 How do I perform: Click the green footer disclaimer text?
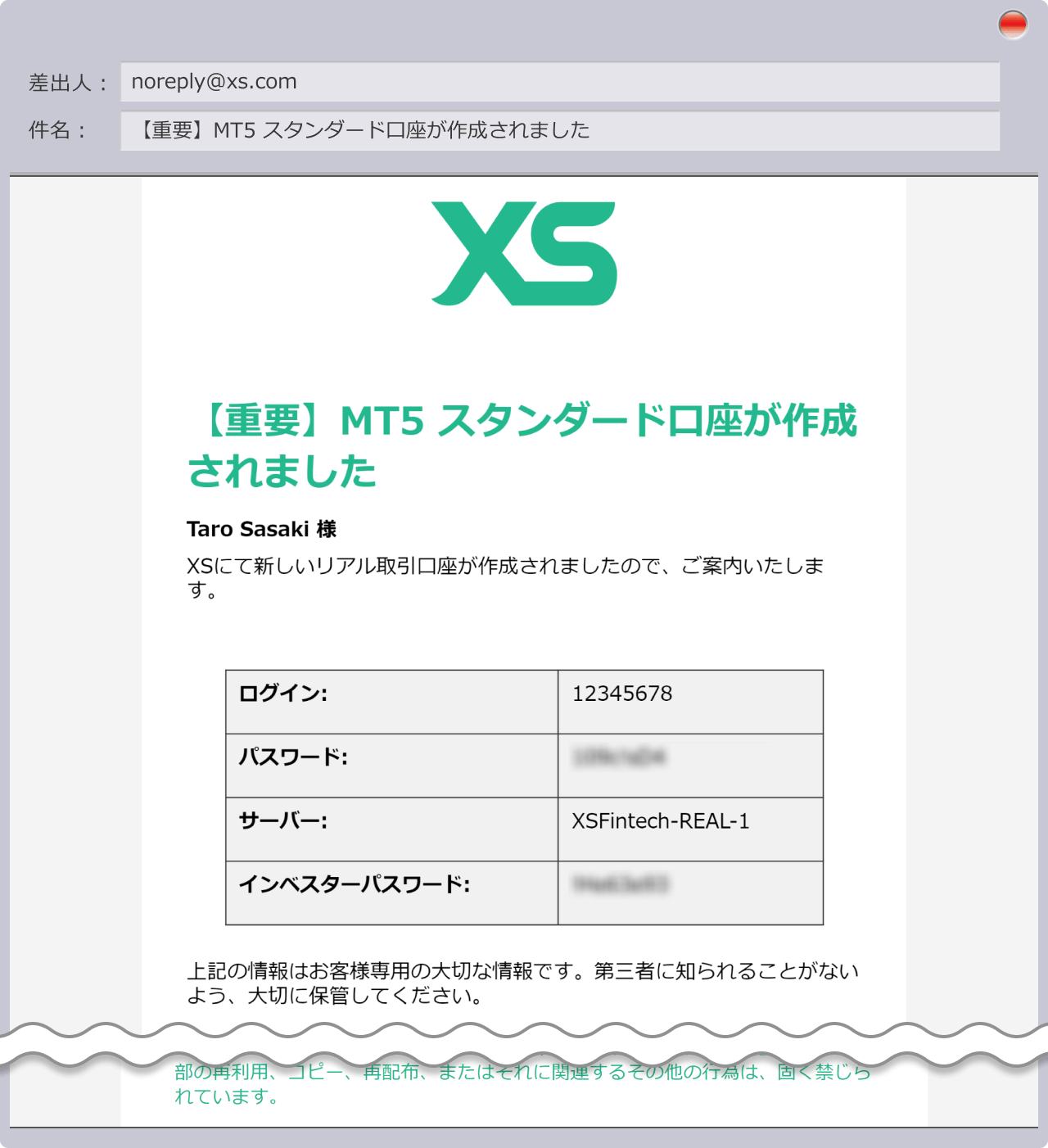pos(522,1083)
